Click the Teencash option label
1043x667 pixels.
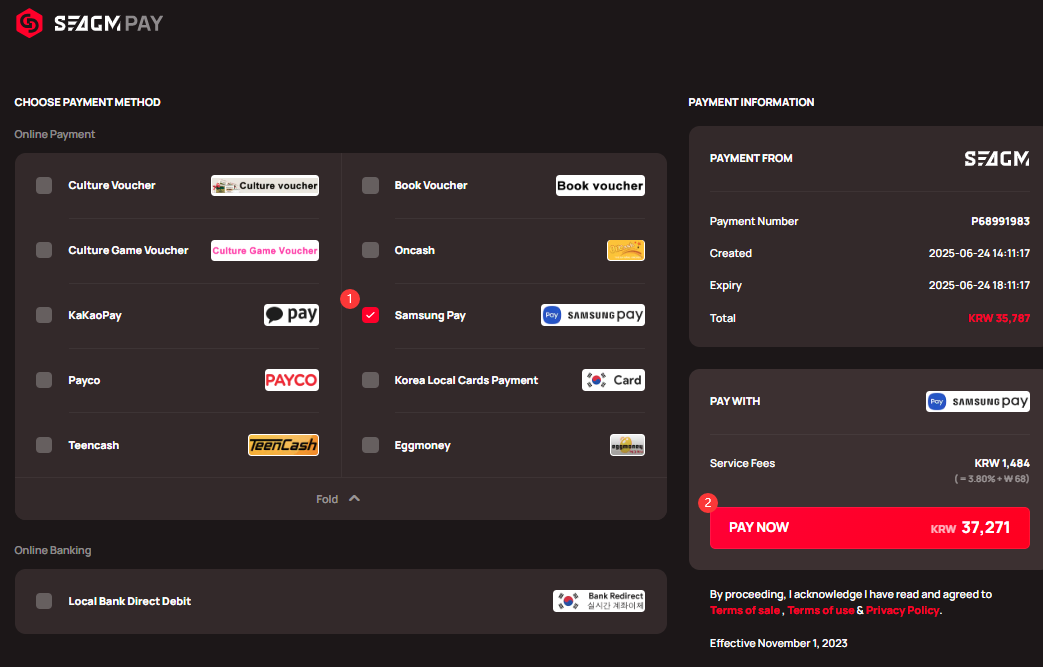tap(94, 446)
